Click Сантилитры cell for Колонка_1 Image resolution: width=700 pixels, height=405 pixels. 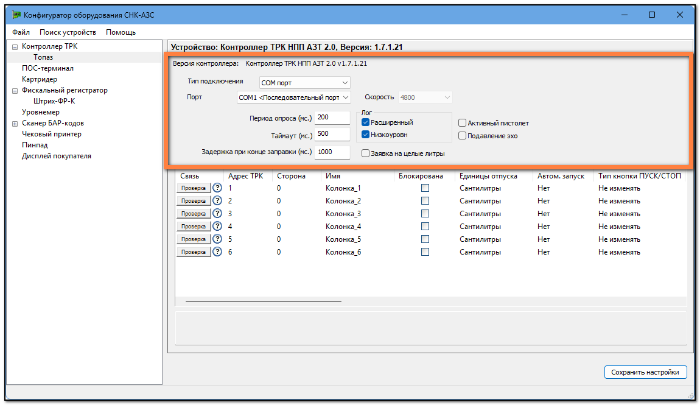click(480, 188)
